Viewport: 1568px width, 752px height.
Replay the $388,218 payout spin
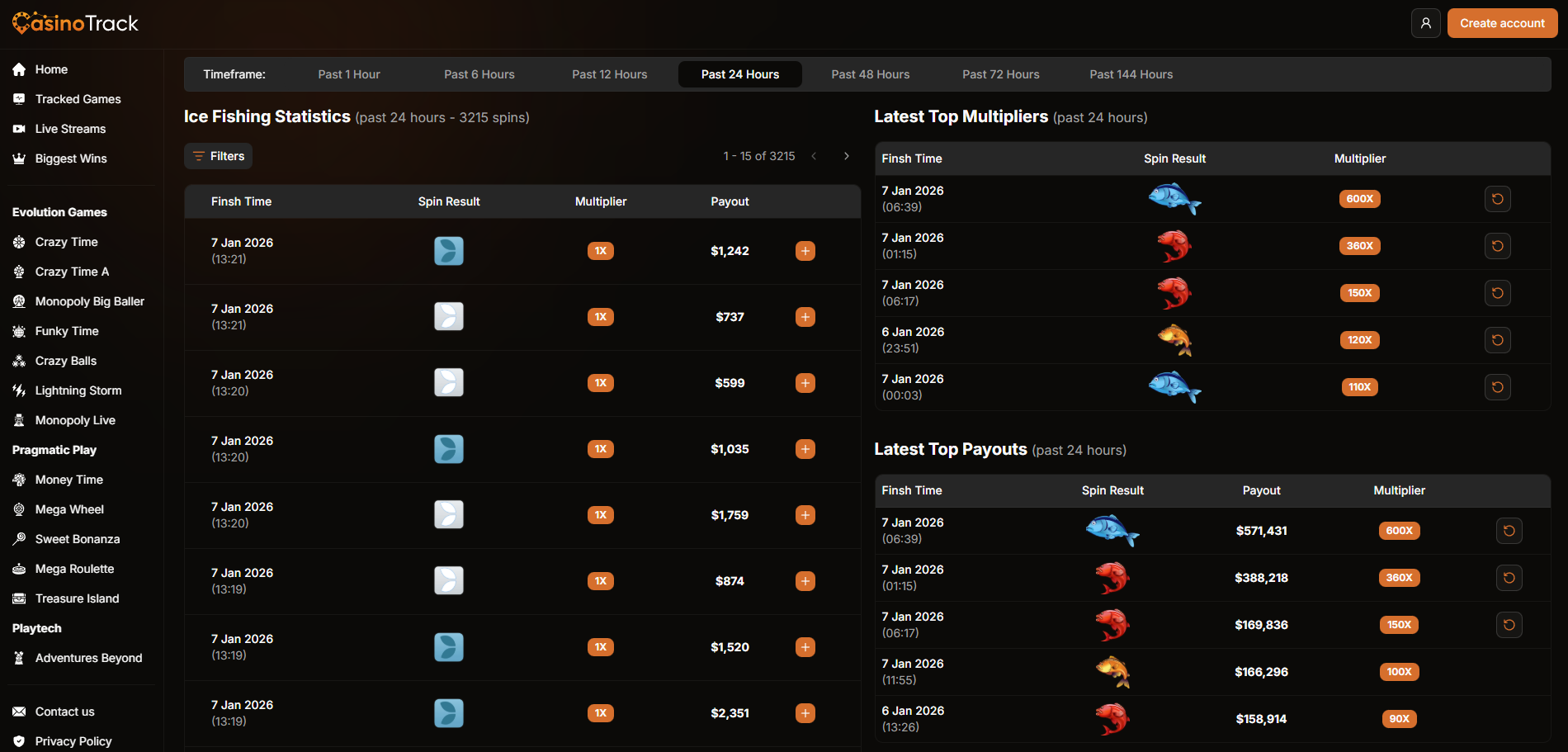click(1509, 578)
